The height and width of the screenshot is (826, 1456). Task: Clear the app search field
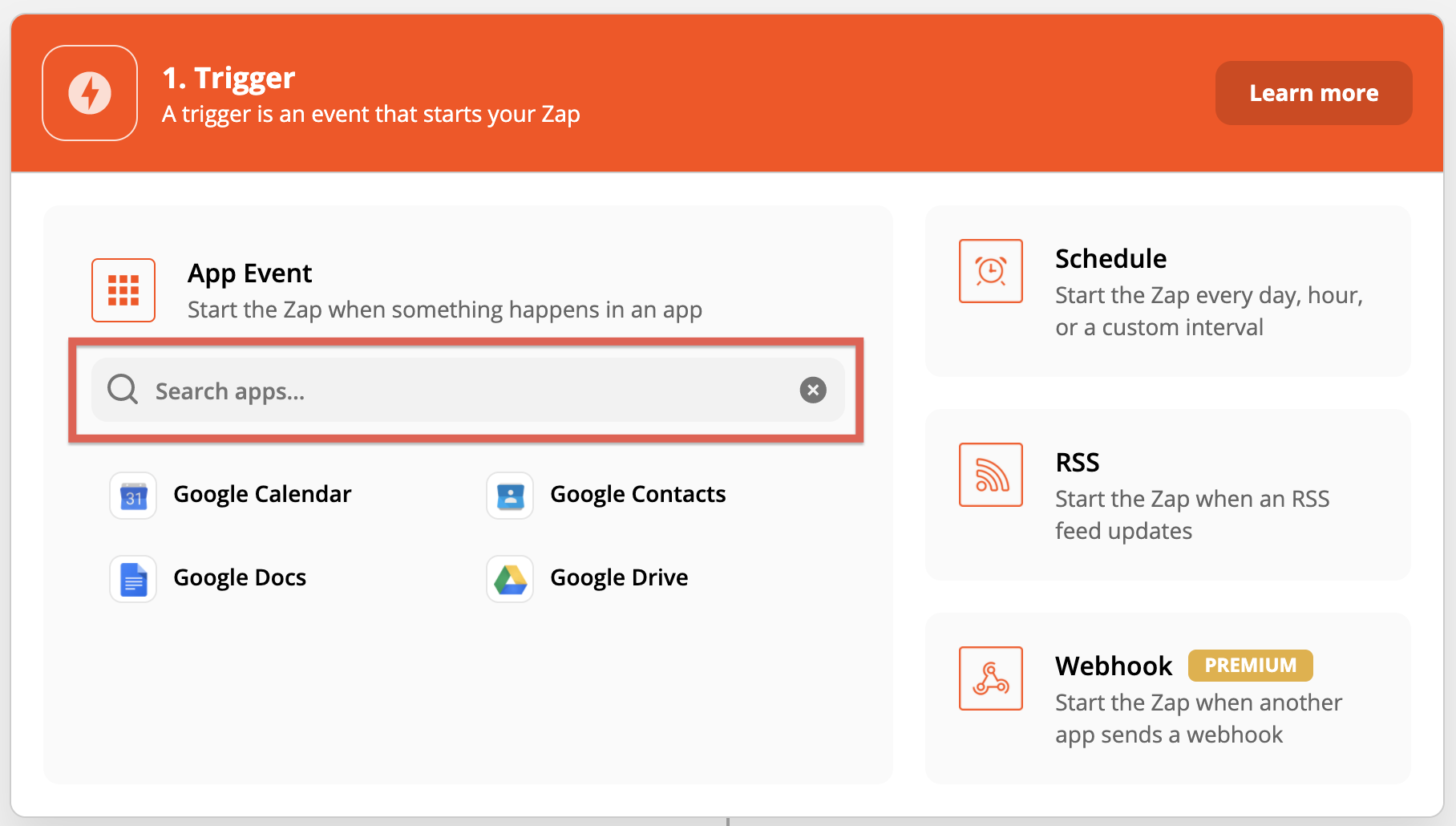[813, 390]
